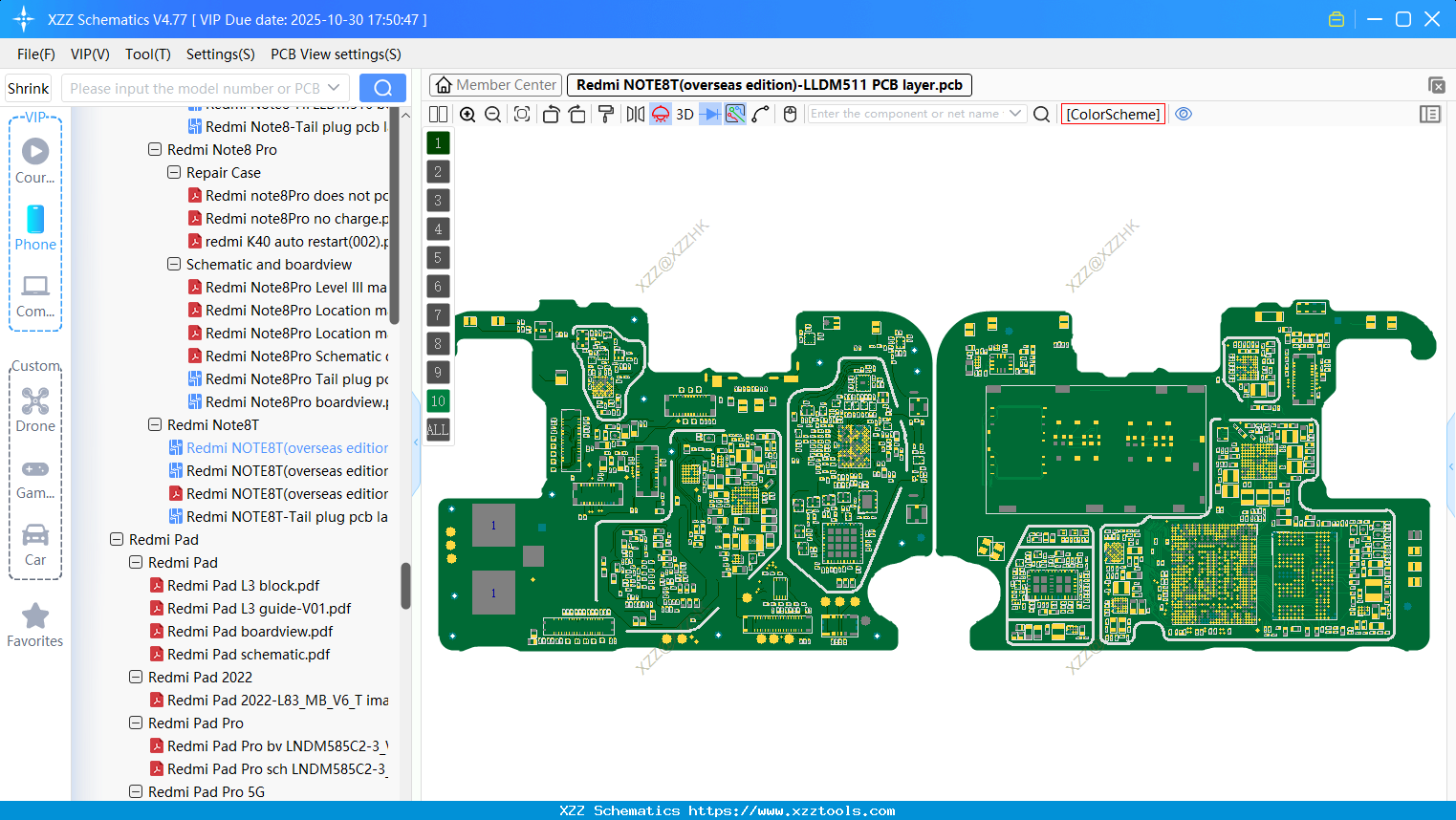This screenshot has height=820, width=1456.
Task: Select PCB layer 5 from layer list
Action: pos(438,257)
